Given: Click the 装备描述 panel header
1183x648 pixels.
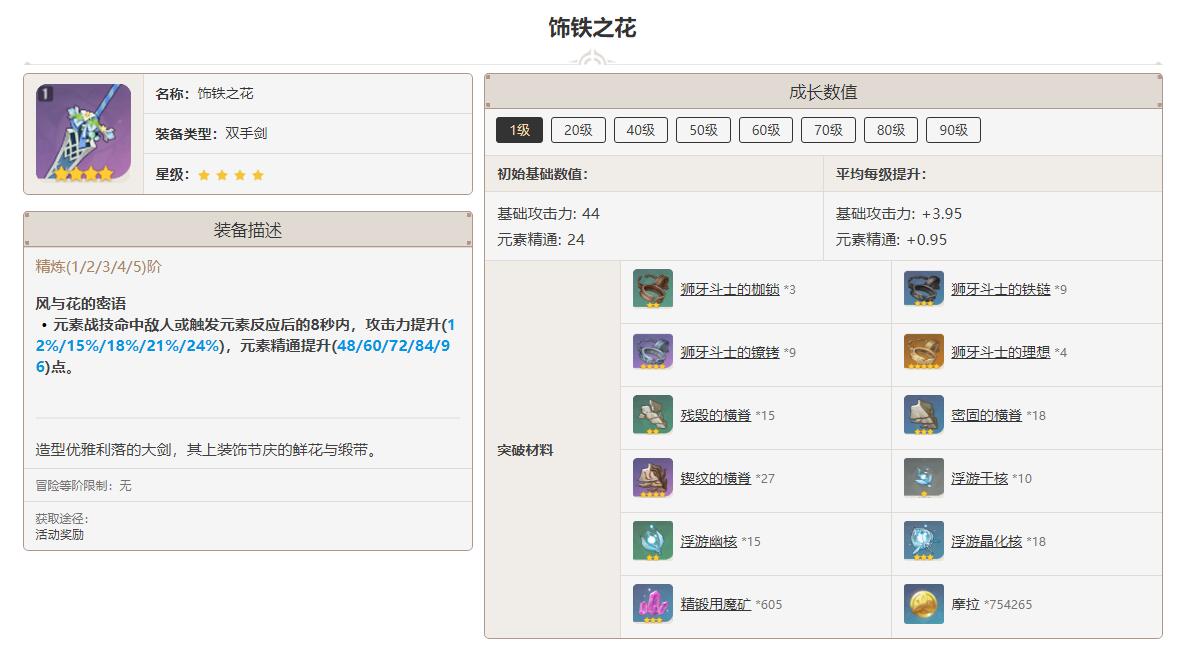Looking at the screenshot, I should [x=247, y=230].
